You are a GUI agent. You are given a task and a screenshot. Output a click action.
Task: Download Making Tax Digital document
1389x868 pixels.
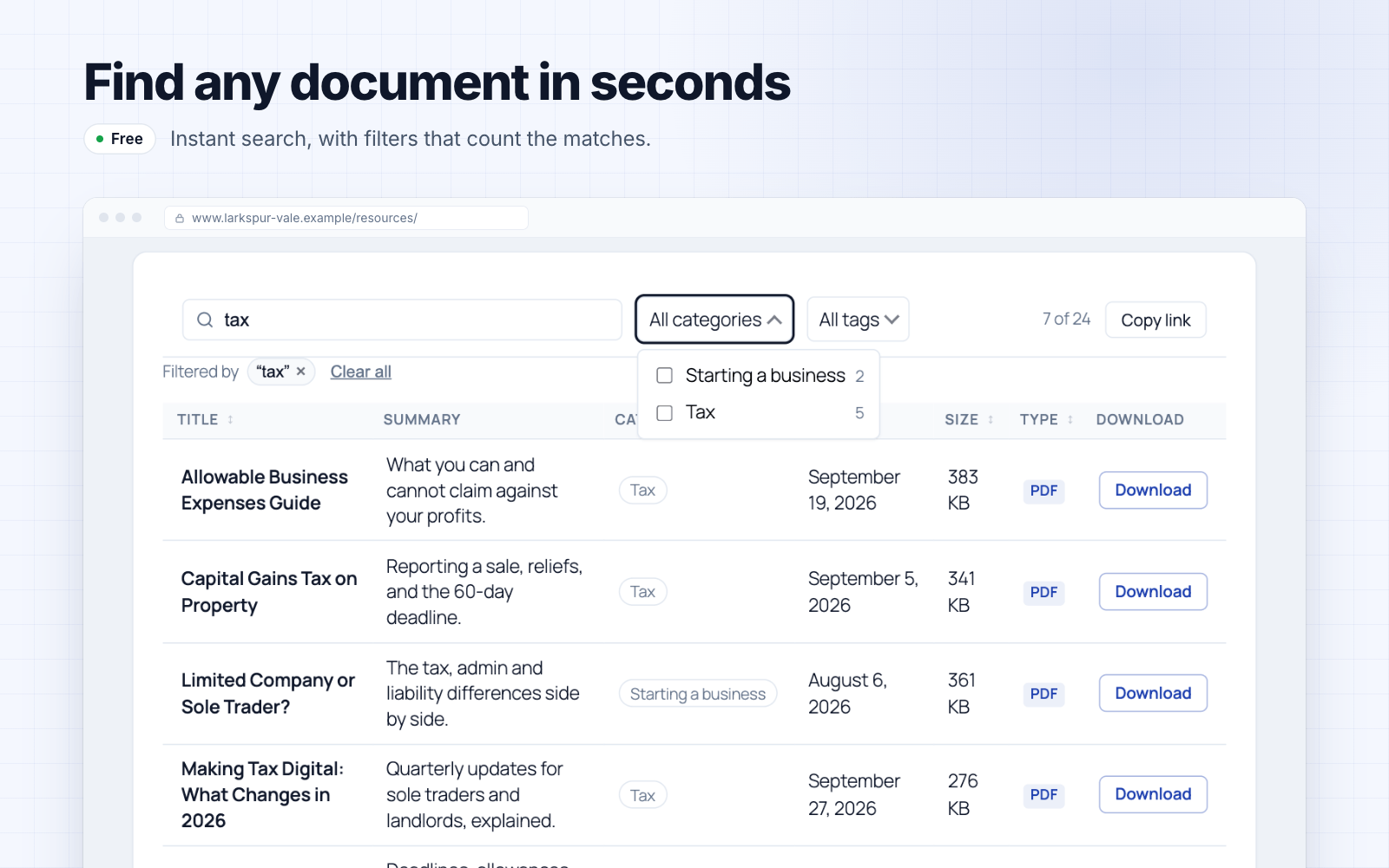pyautogui.click(x=1153, y=794)
